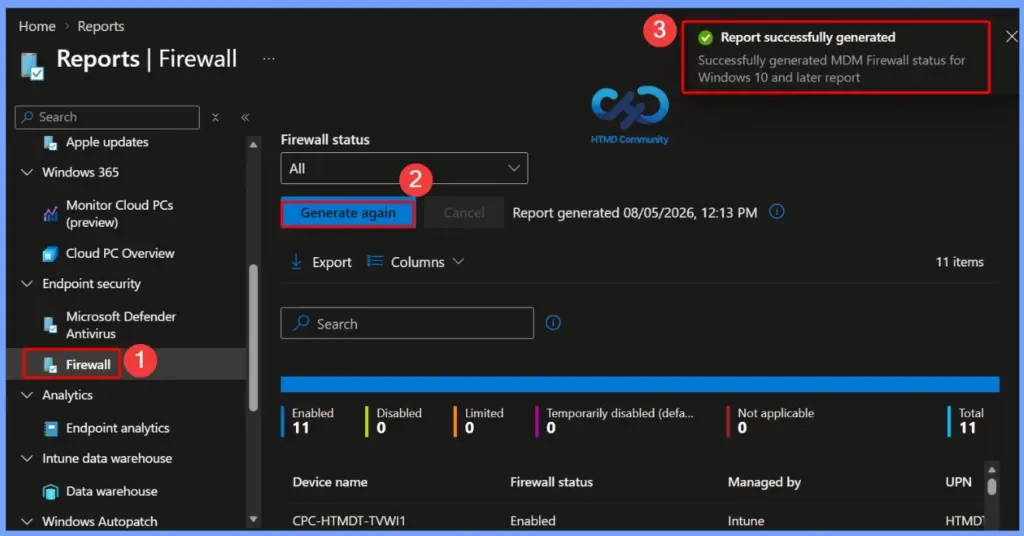Open the Columns chevron menu
The image size is (1024, 536).
458,261
